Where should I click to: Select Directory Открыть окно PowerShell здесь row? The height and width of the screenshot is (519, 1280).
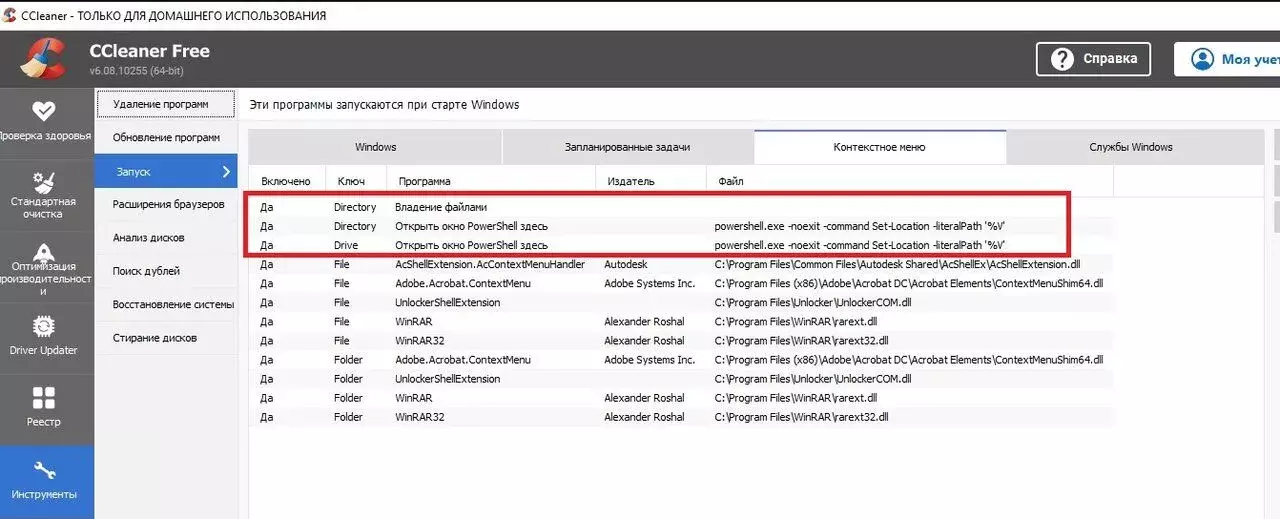pyautogui.click(x=681, y=226)
